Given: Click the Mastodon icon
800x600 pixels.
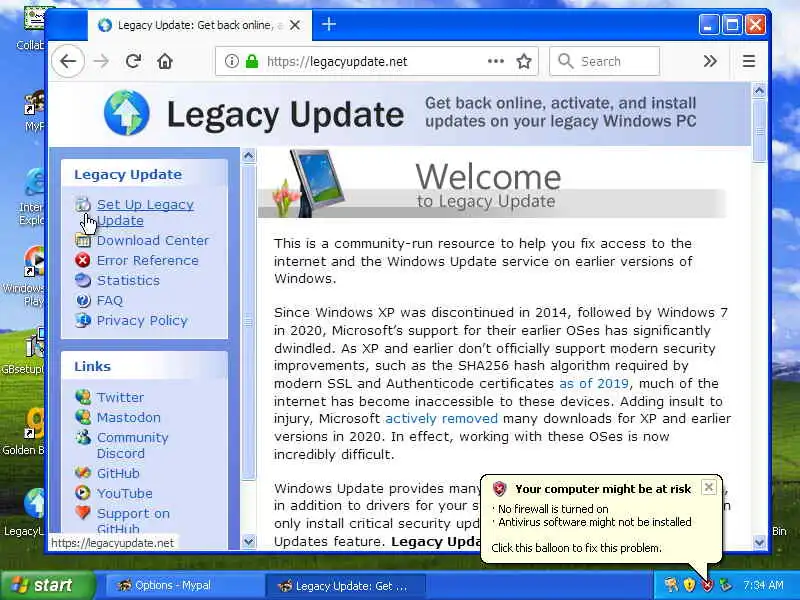Looking at the screenshot, I should coord(83,417).
